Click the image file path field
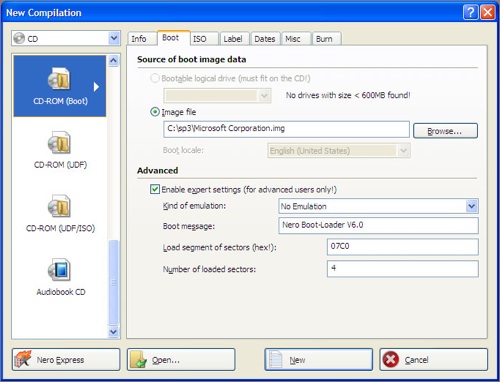This screenshot has width=500, height=382. tap(286, 129)
